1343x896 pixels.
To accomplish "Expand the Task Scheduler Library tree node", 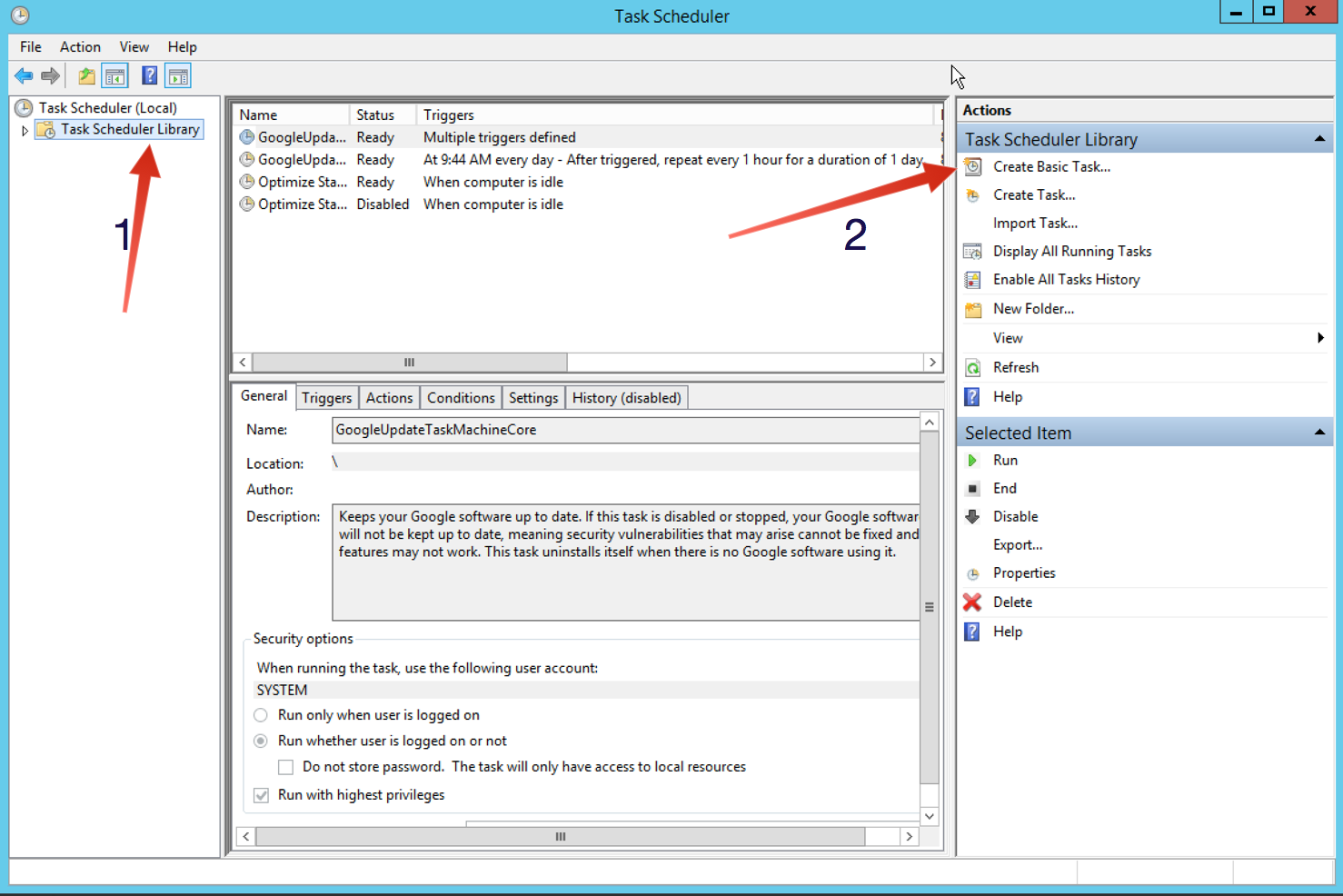I will tap(25, 129).
